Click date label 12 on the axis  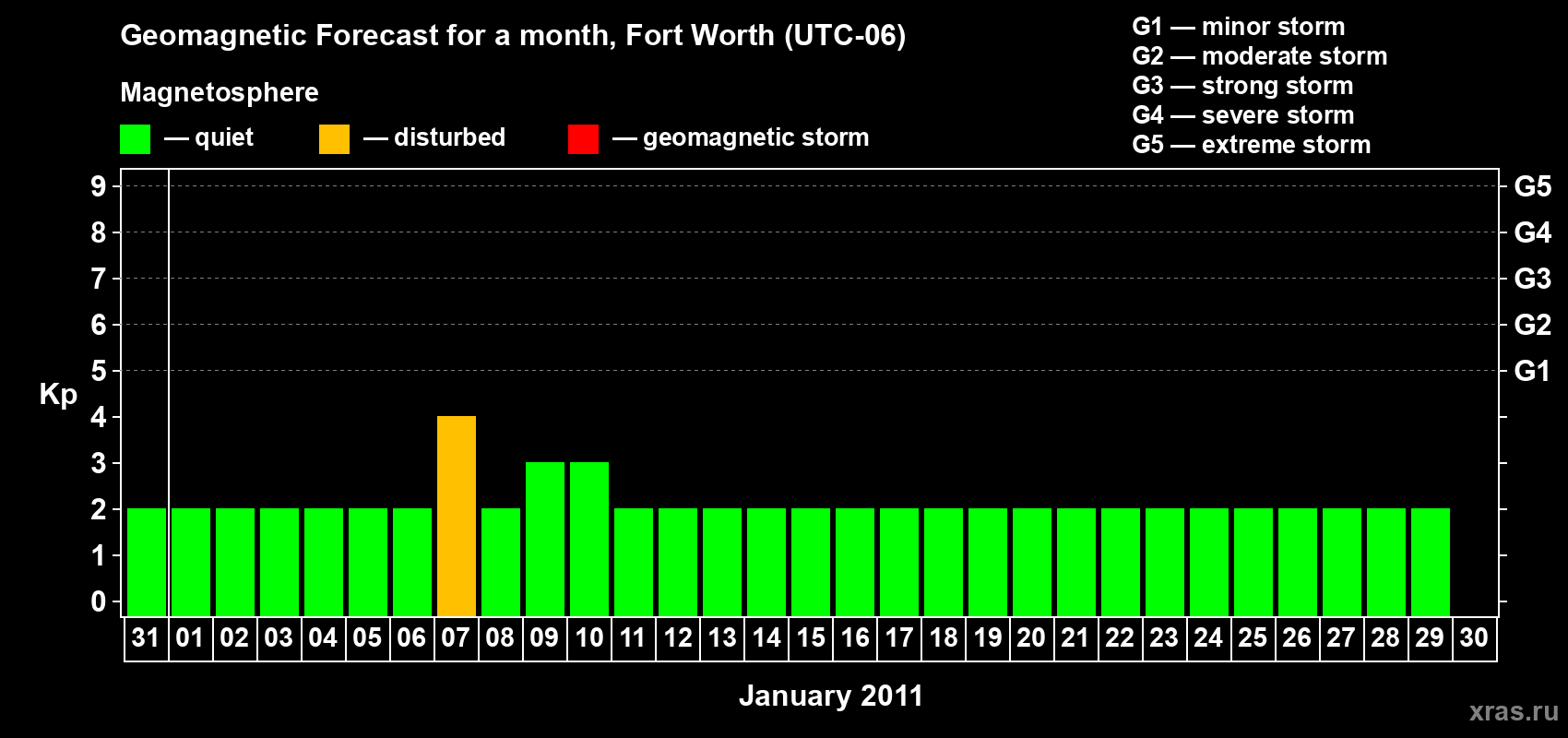point(678,637)
